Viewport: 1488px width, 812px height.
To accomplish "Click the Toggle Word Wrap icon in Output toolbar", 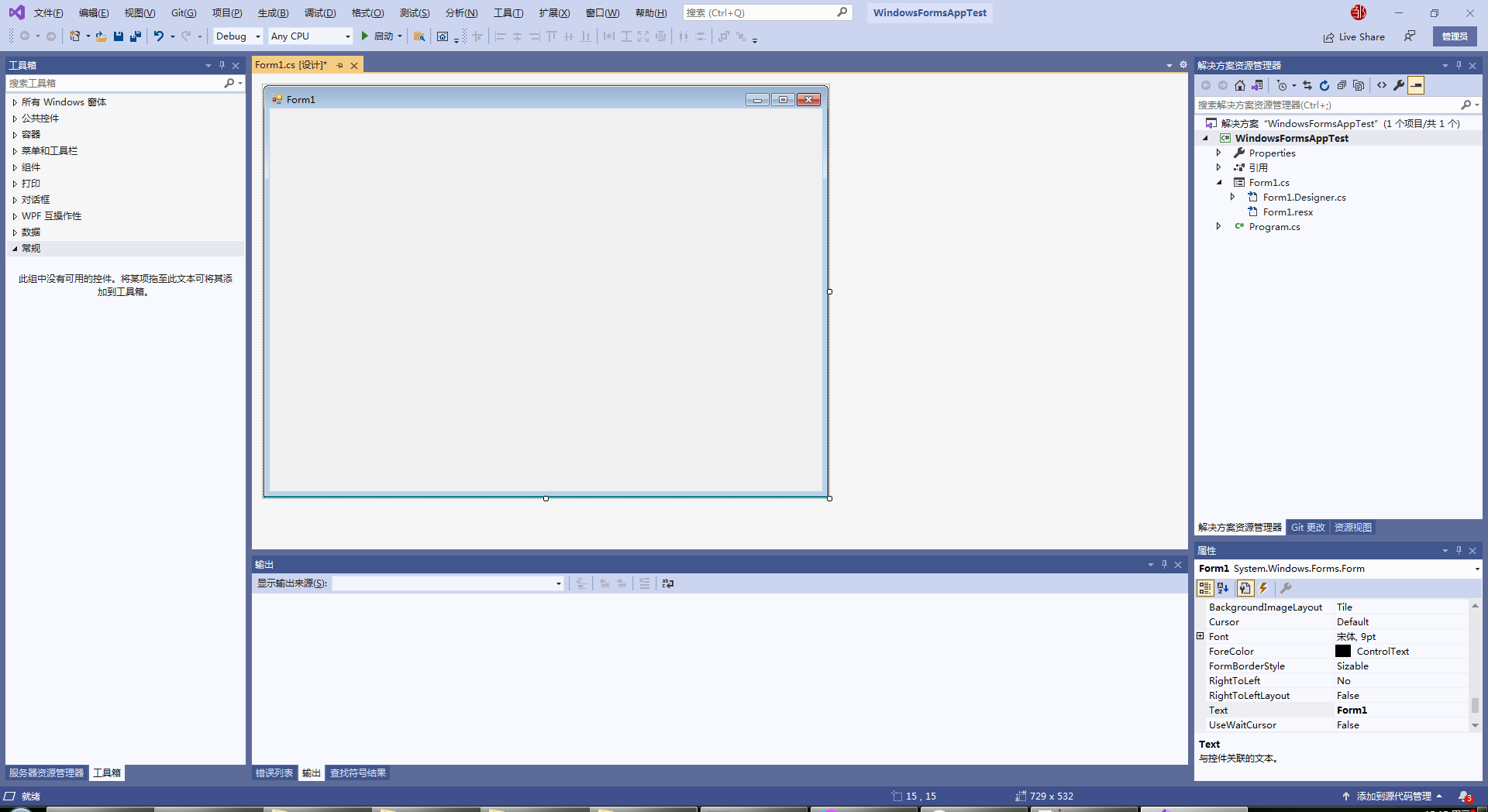I will 668,583.
